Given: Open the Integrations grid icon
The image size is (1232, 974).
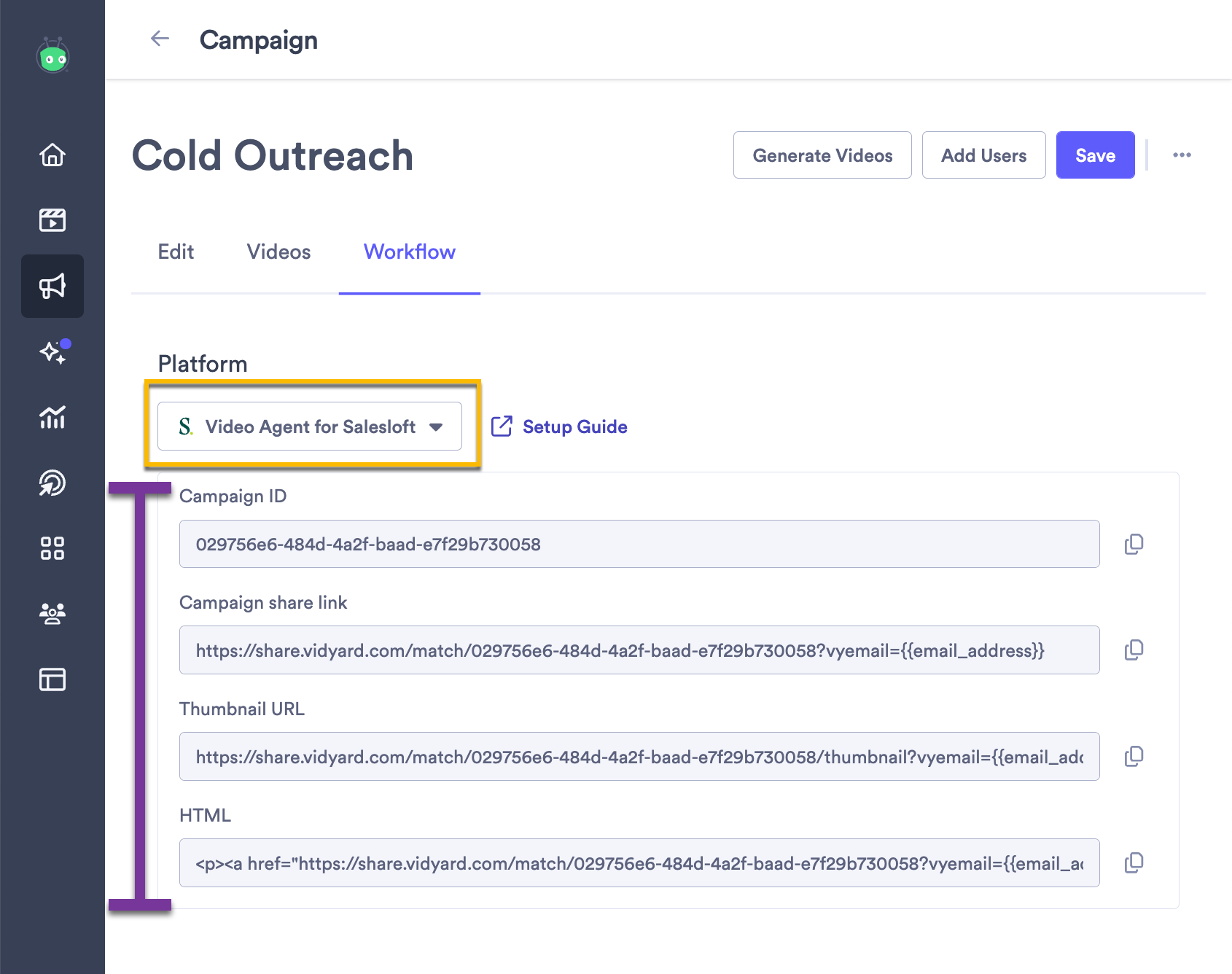Looking at the screenshot, I should [x=52, y=548].
